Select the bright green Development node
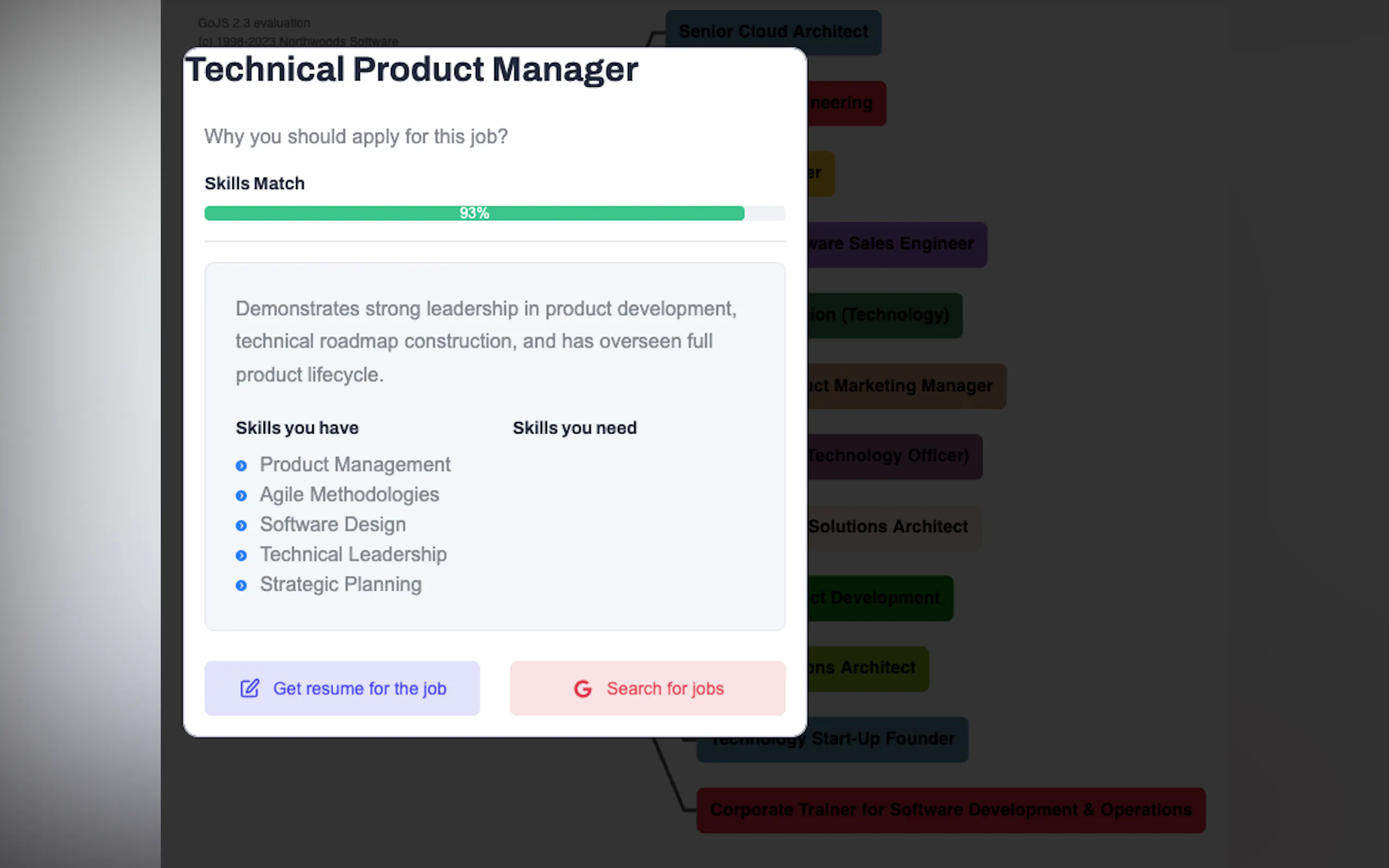The image size is (1389, 868). [880, 598]
